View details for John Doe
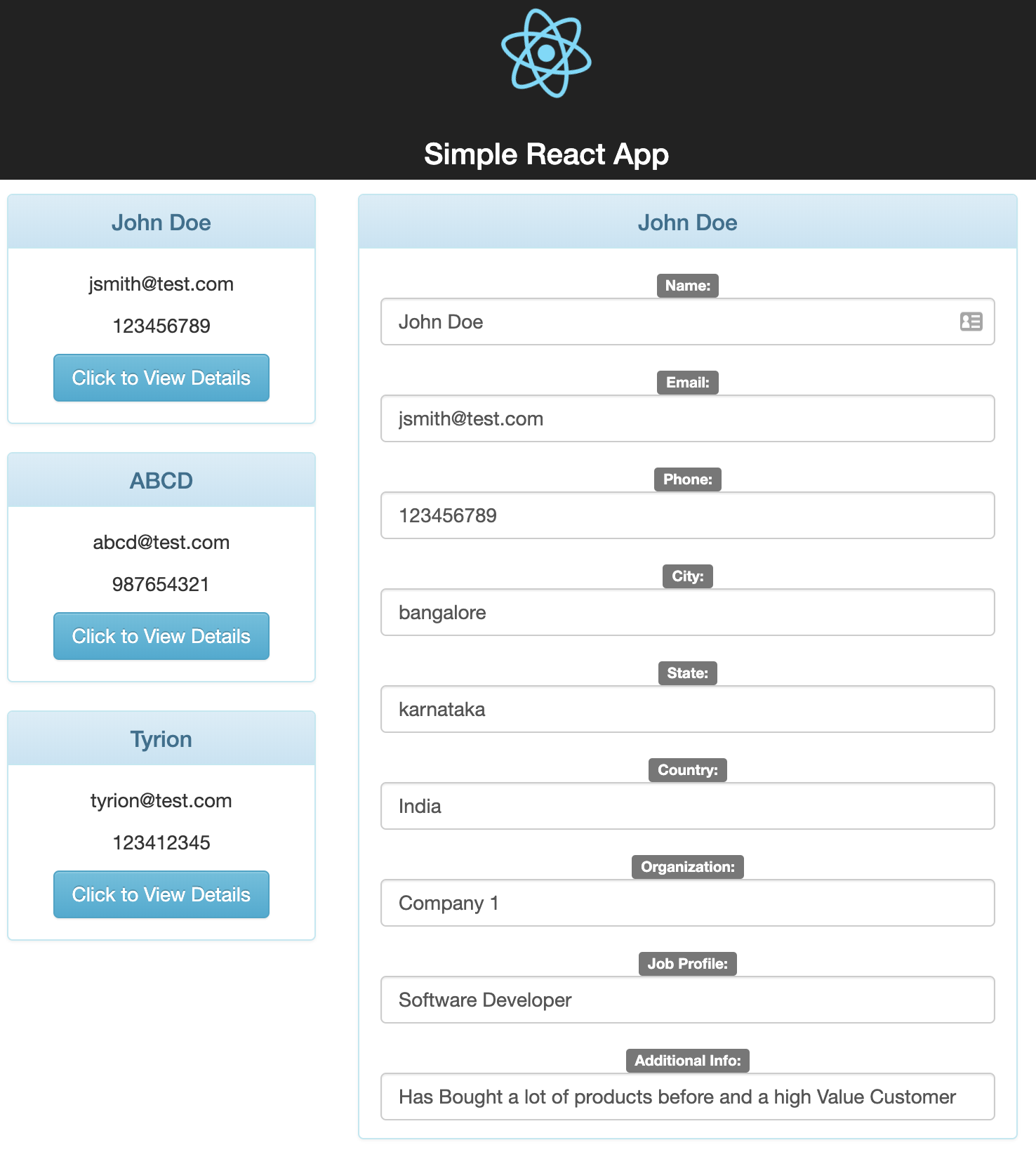Image resolution: width=1036 pixels, height=1152 pixels. click(x=161, y=378)
